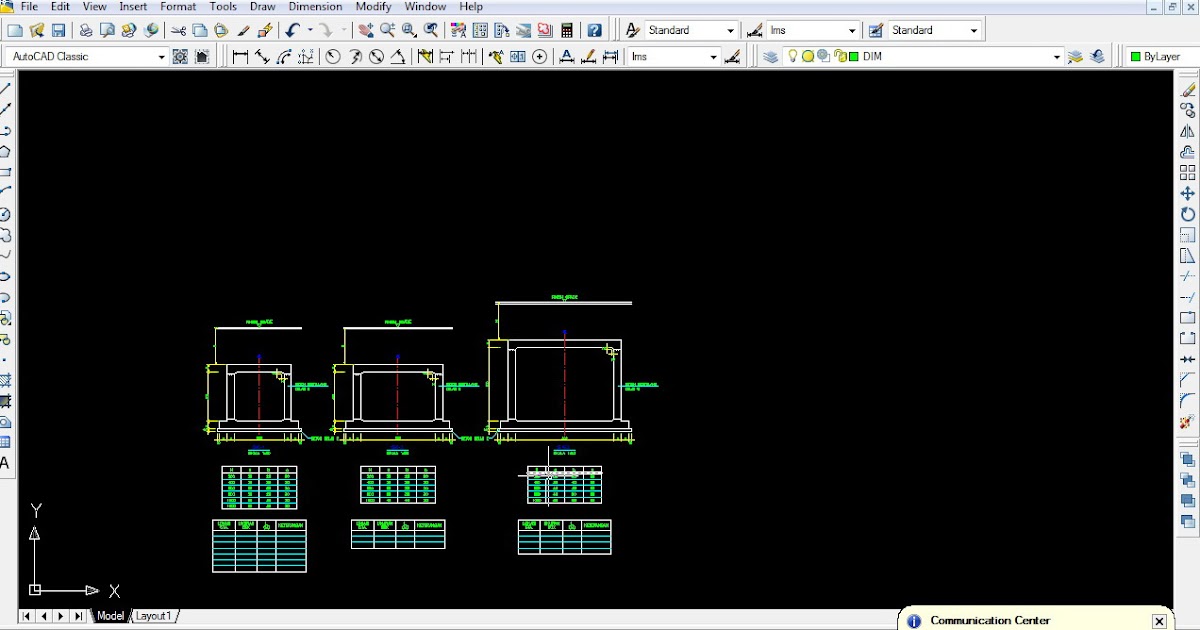Switch to the Layout1 tab

[154, 616]
